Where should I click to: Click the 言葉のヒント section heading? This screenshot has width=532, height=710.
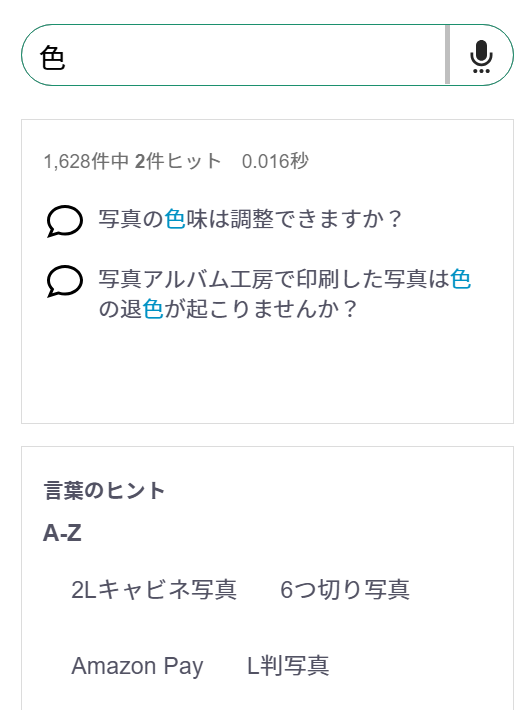(x=104, y=491)
